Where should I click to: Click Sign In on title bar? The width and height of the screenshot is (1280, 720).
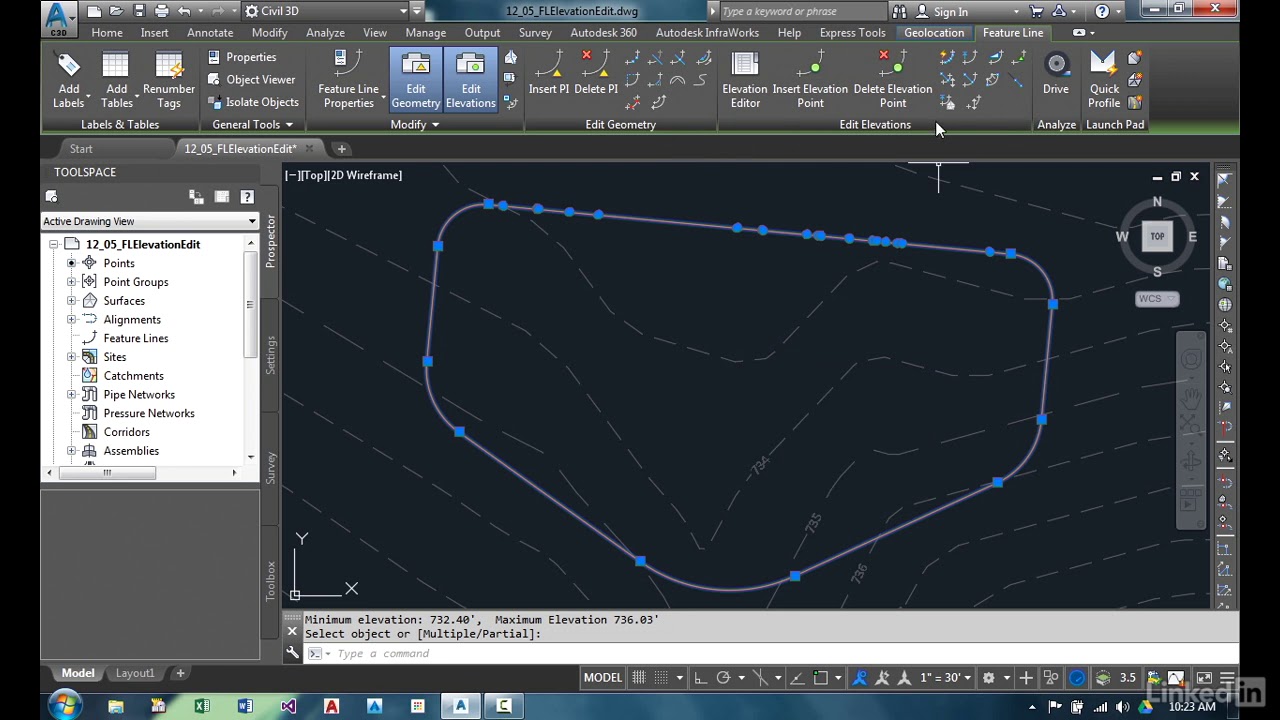950,11
